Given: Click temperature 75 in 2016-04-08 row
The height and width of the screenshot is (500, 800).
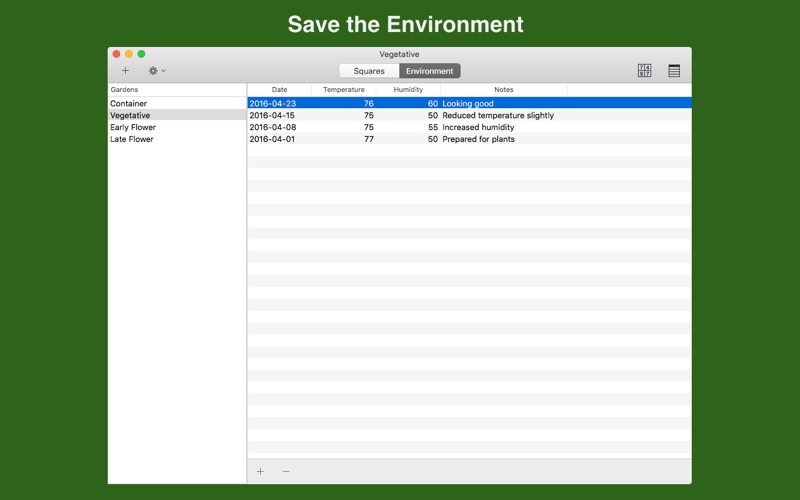Looking at the screenshot, I should [369, 127].
